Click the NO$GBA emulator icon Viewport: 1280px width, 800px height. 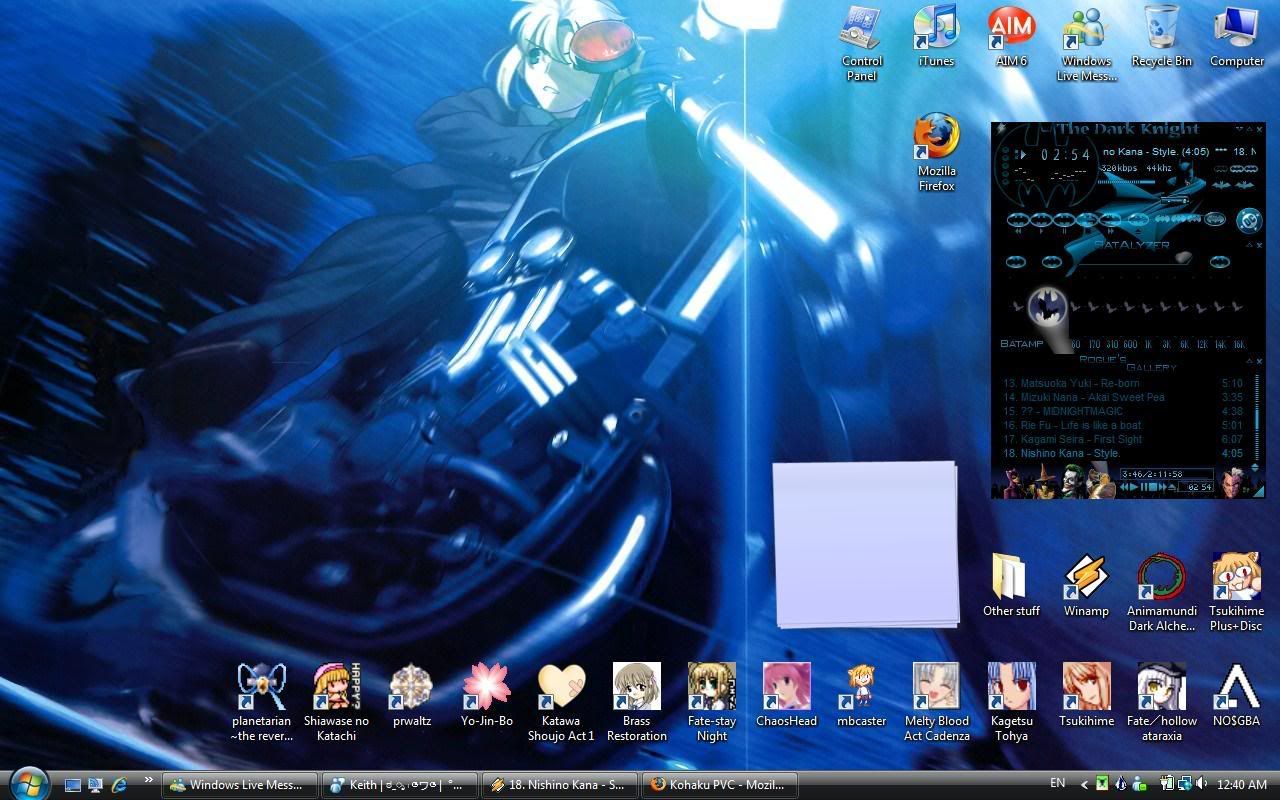coord(1236,687)
